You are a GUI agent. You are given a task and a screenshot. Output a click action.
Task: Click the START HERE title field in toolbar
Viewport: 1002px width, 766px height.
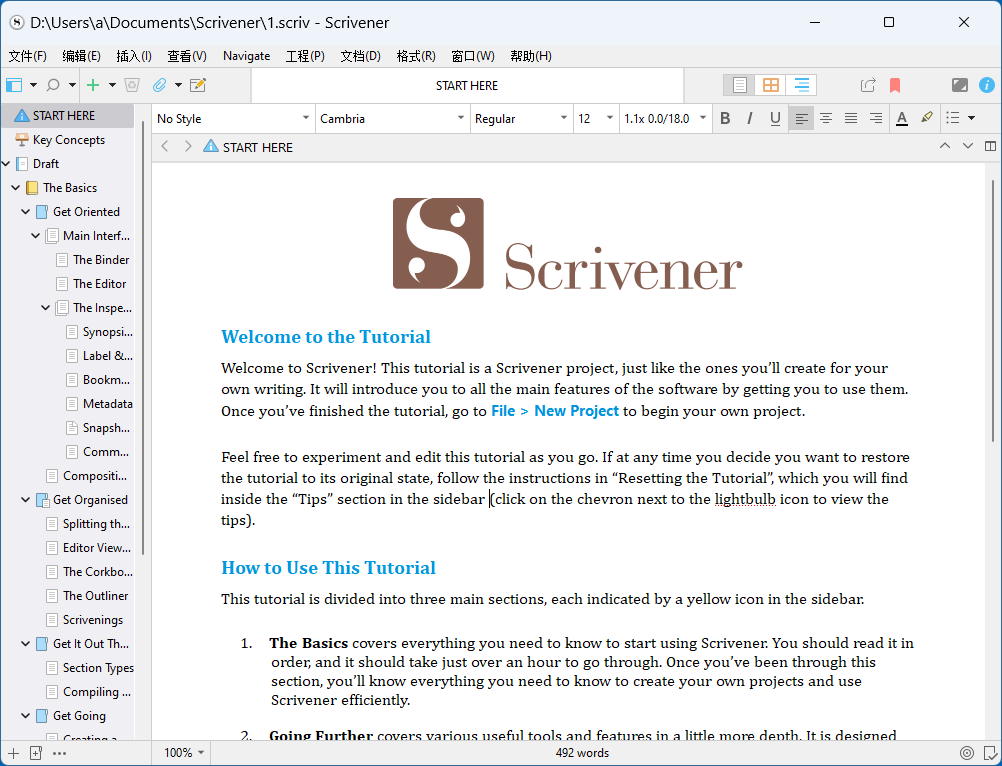click(x=467, y=86)
